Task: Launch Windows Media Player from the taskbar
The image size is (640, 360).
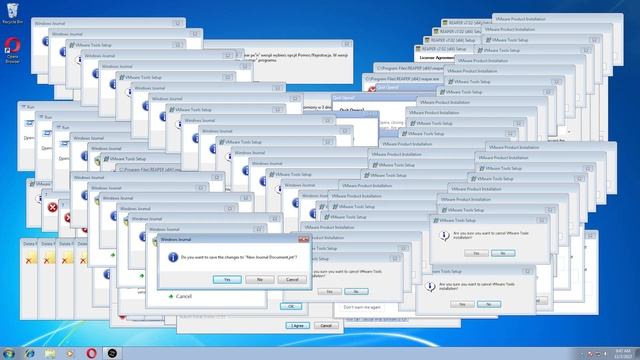Action: tap(71, 353)
